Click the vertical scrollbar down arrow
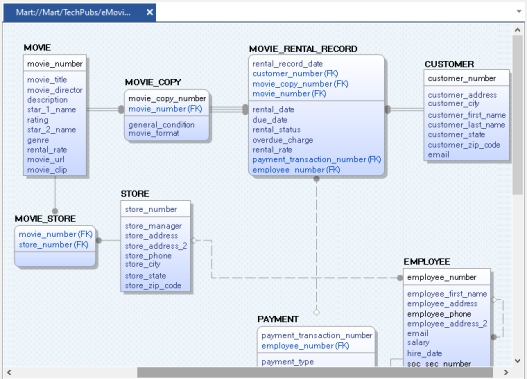 [x=518, y=361]
